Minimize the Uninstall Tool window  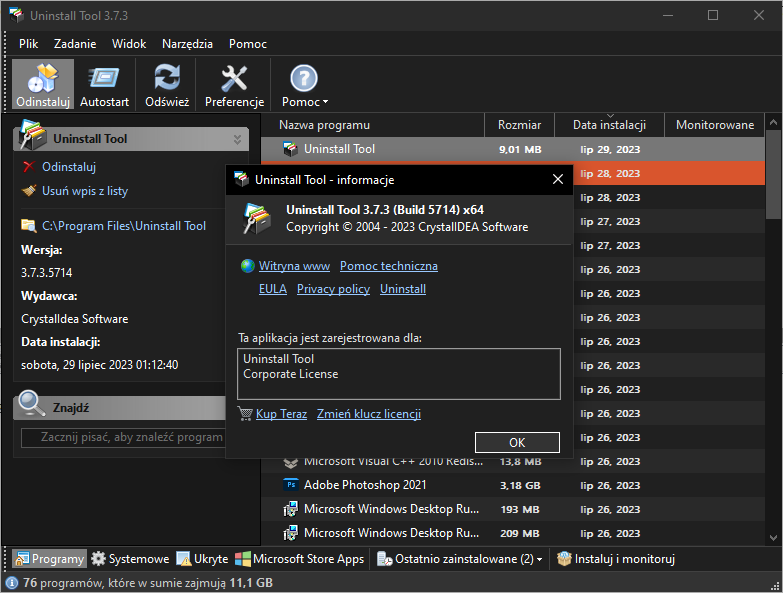[x=668, y=15]
